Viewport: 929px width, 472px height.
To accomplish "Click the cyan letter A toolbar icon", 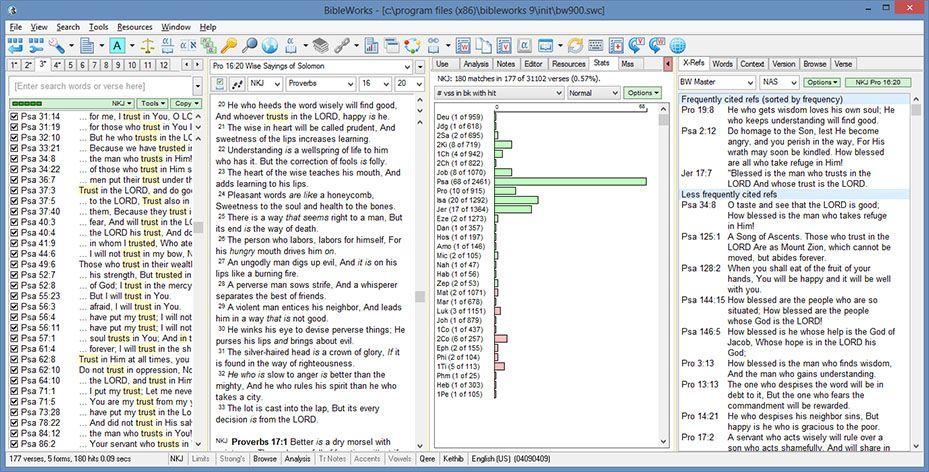I will 117,45.
